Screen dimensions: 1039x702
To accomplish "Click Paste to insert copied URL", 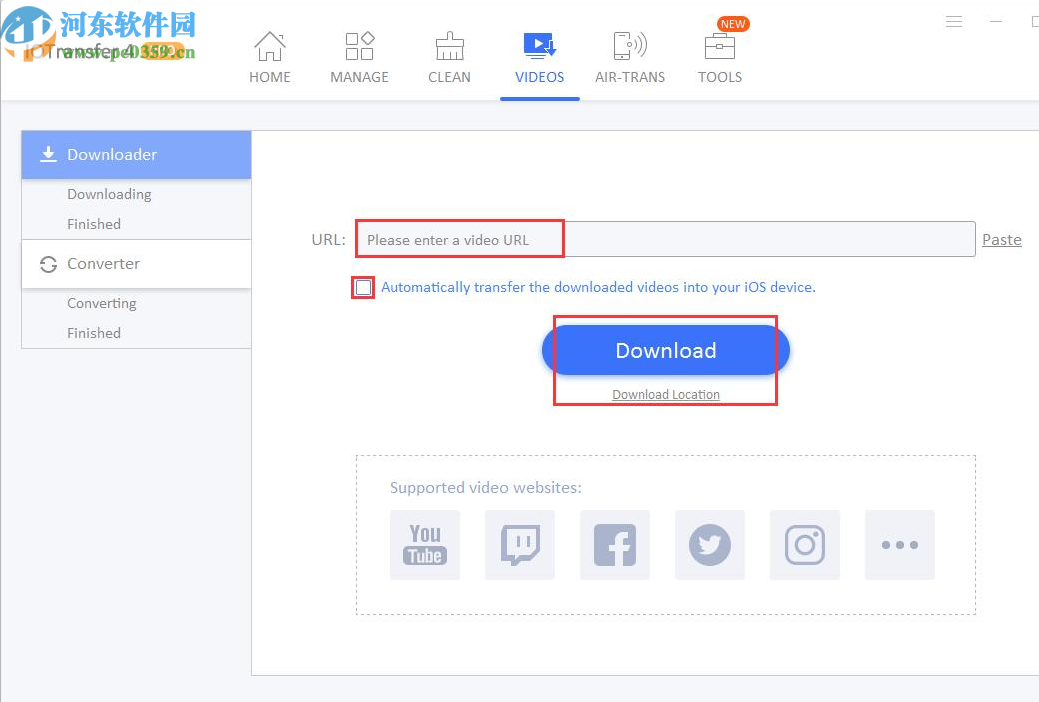I will (x=1001, y=239).
